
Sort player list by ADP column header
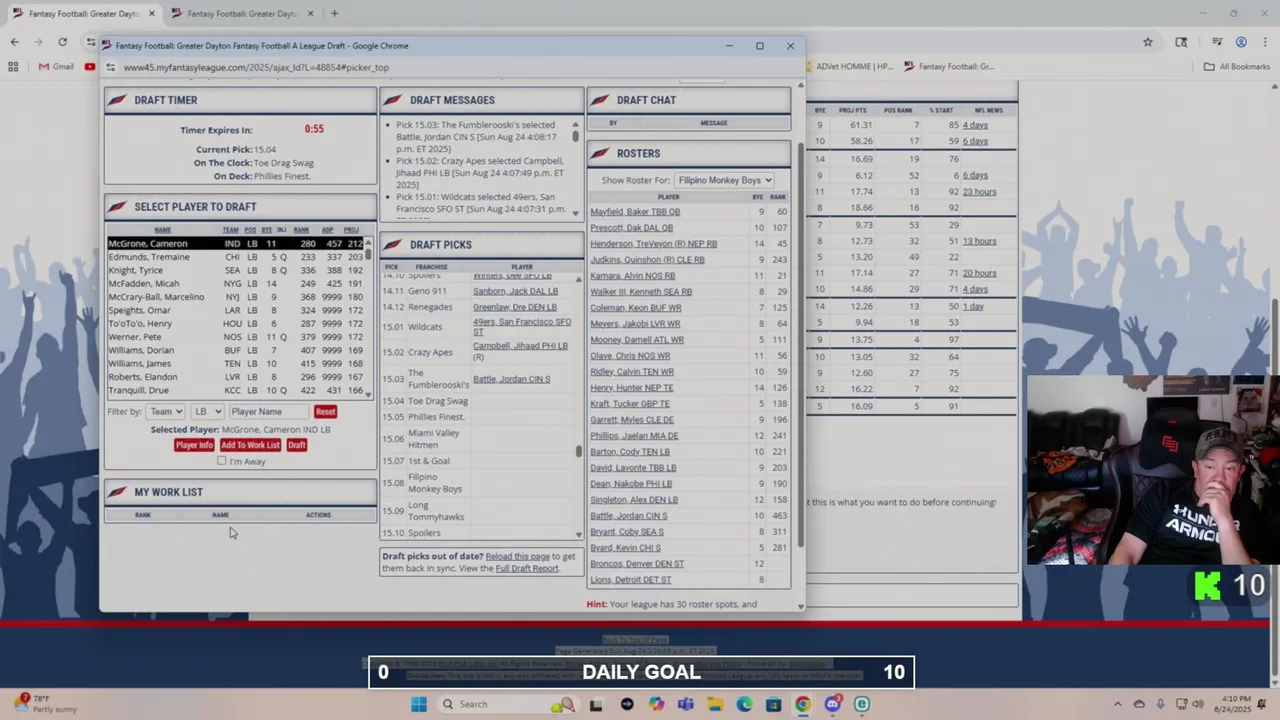(x=328, y=230)
